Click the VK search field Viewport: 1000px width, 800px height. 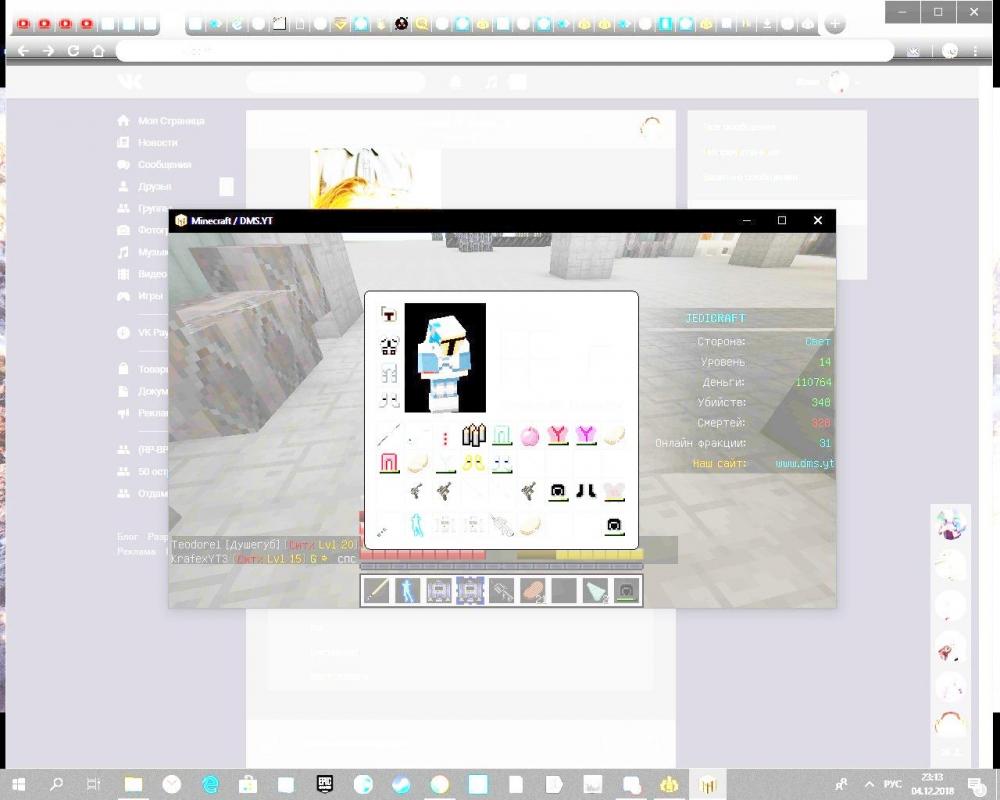tap(335, 82)
